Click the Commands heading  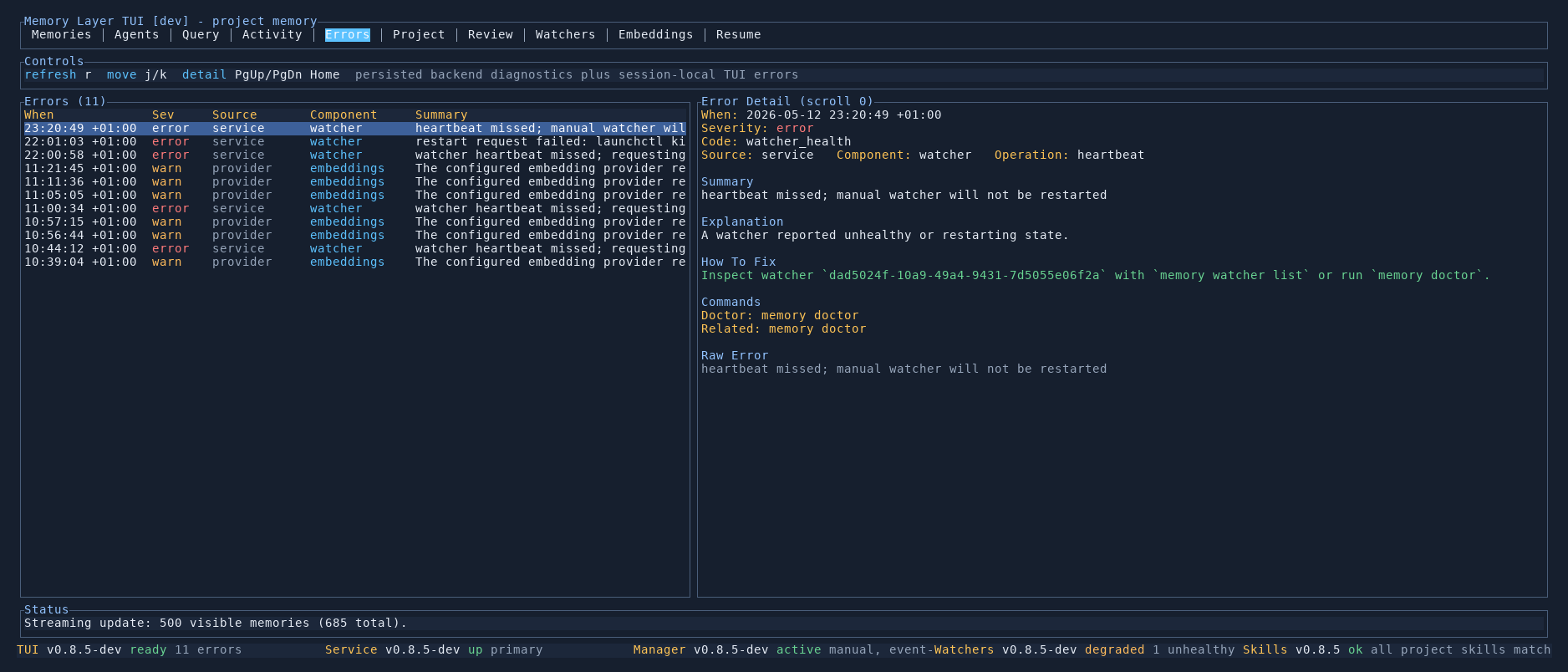731,302
